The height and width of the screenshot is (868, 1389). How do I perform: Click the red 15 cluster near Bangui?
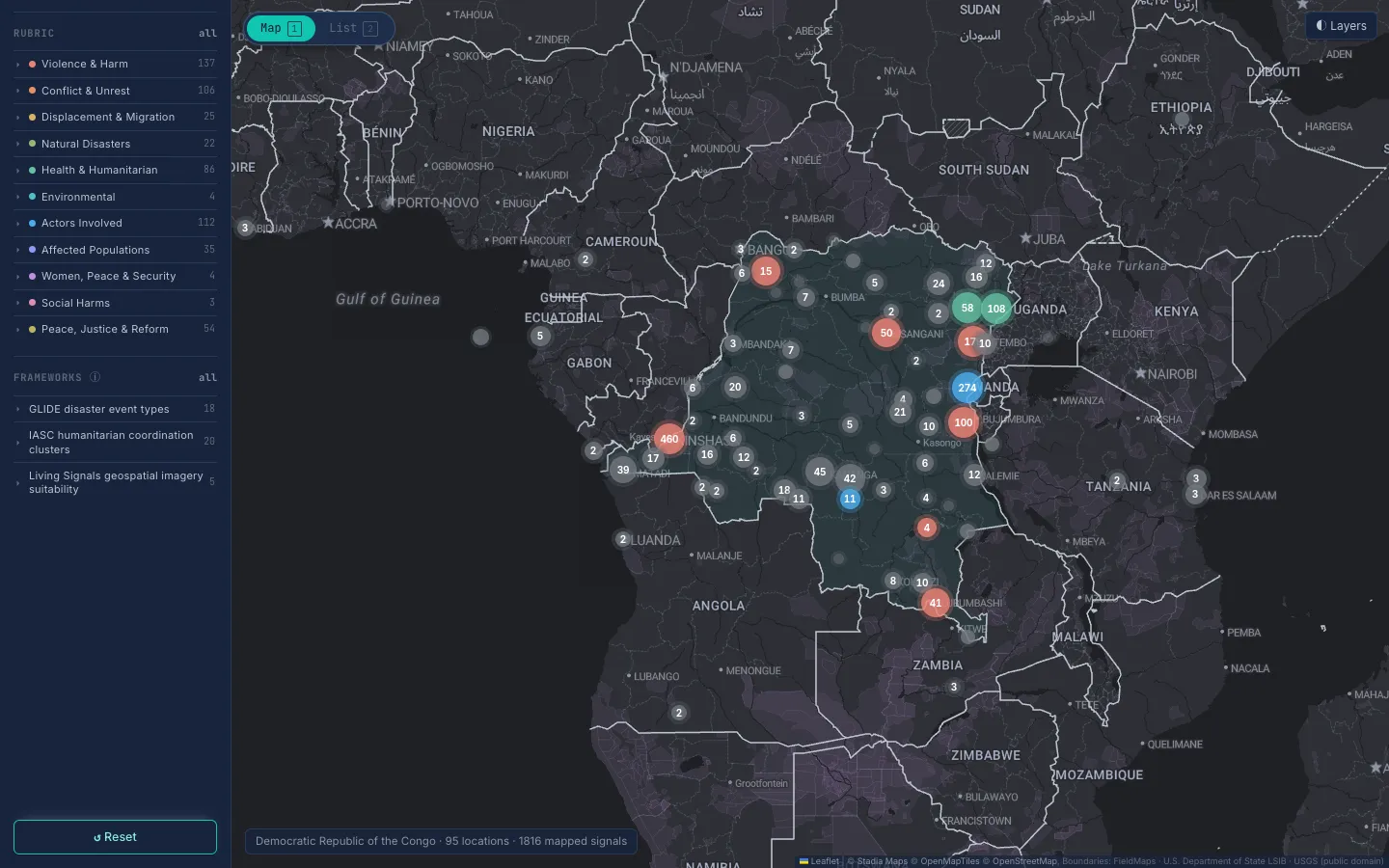(x=766, y=271)
